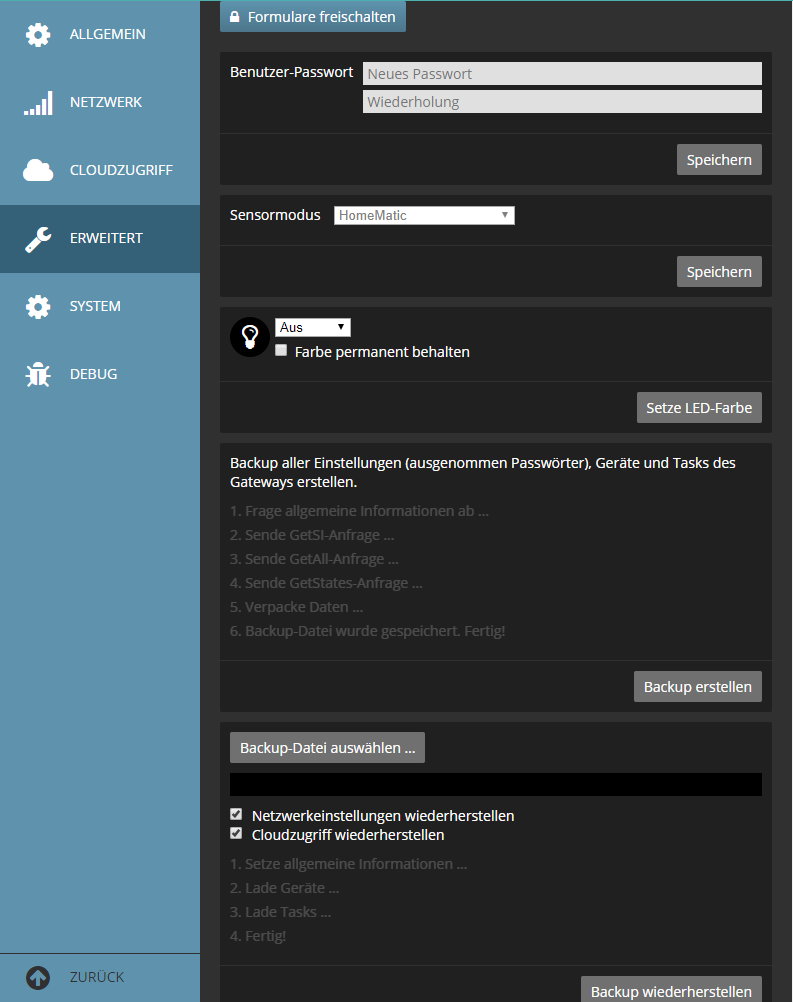This screenshot has width=793, height=1002.
Task: Click 'Backup-Datei auswählen ...' button
Action: [327, 748]
